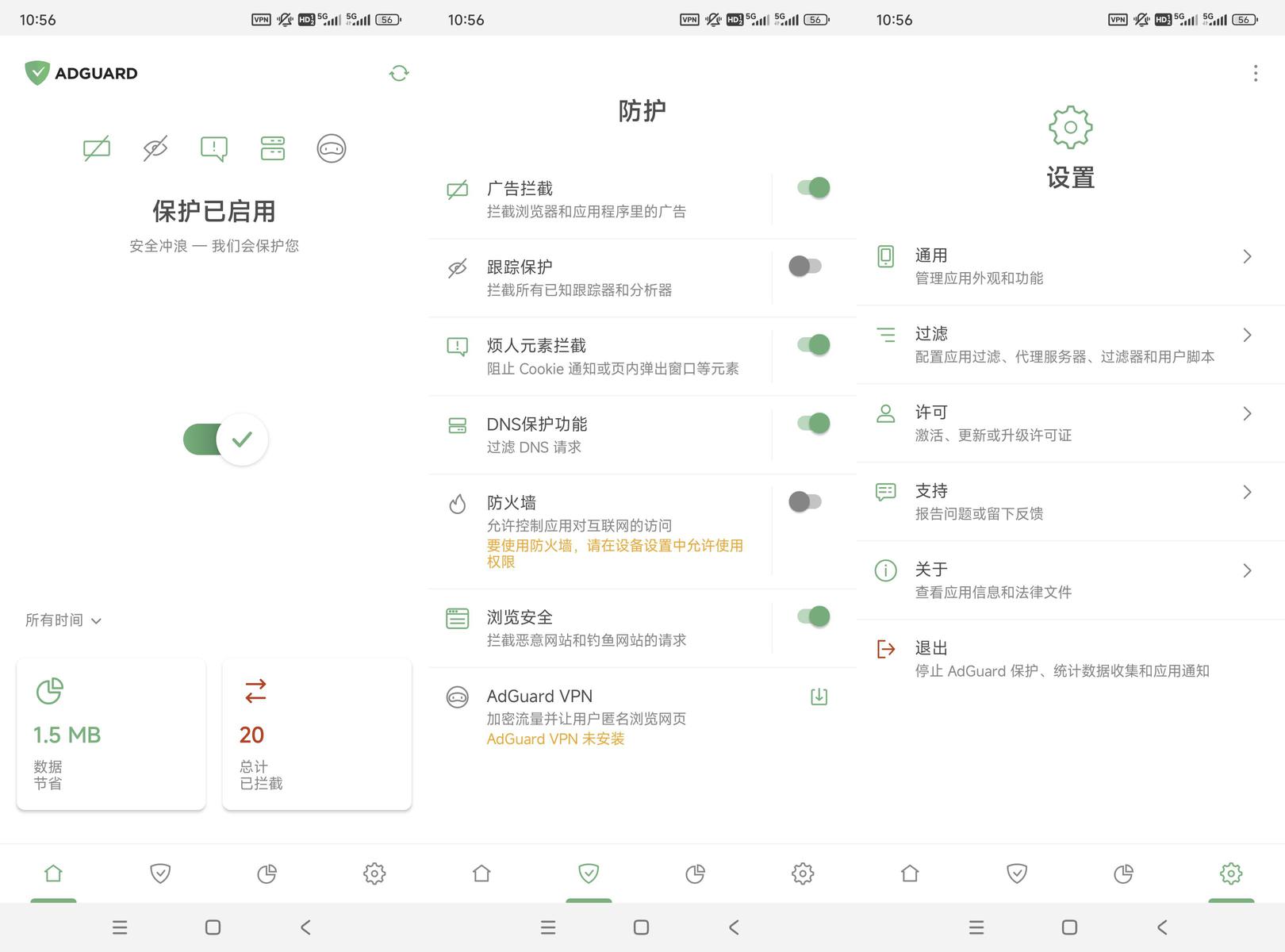This screenshot has height=952, width=1285.
Task: Tap the orange firewall permission warning text
Action: [615, 554]
